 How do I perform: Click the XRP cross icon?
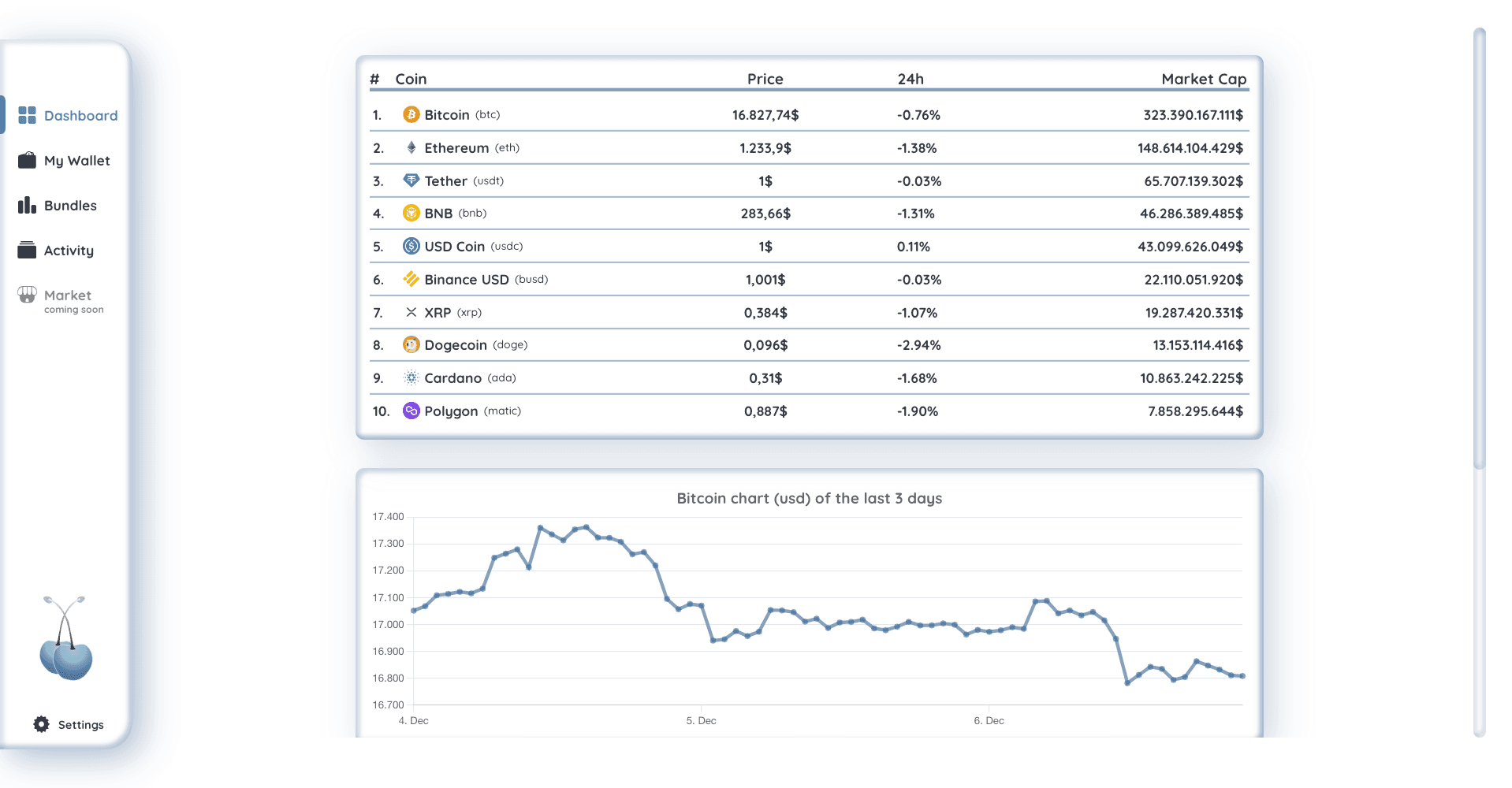(411, 312)
